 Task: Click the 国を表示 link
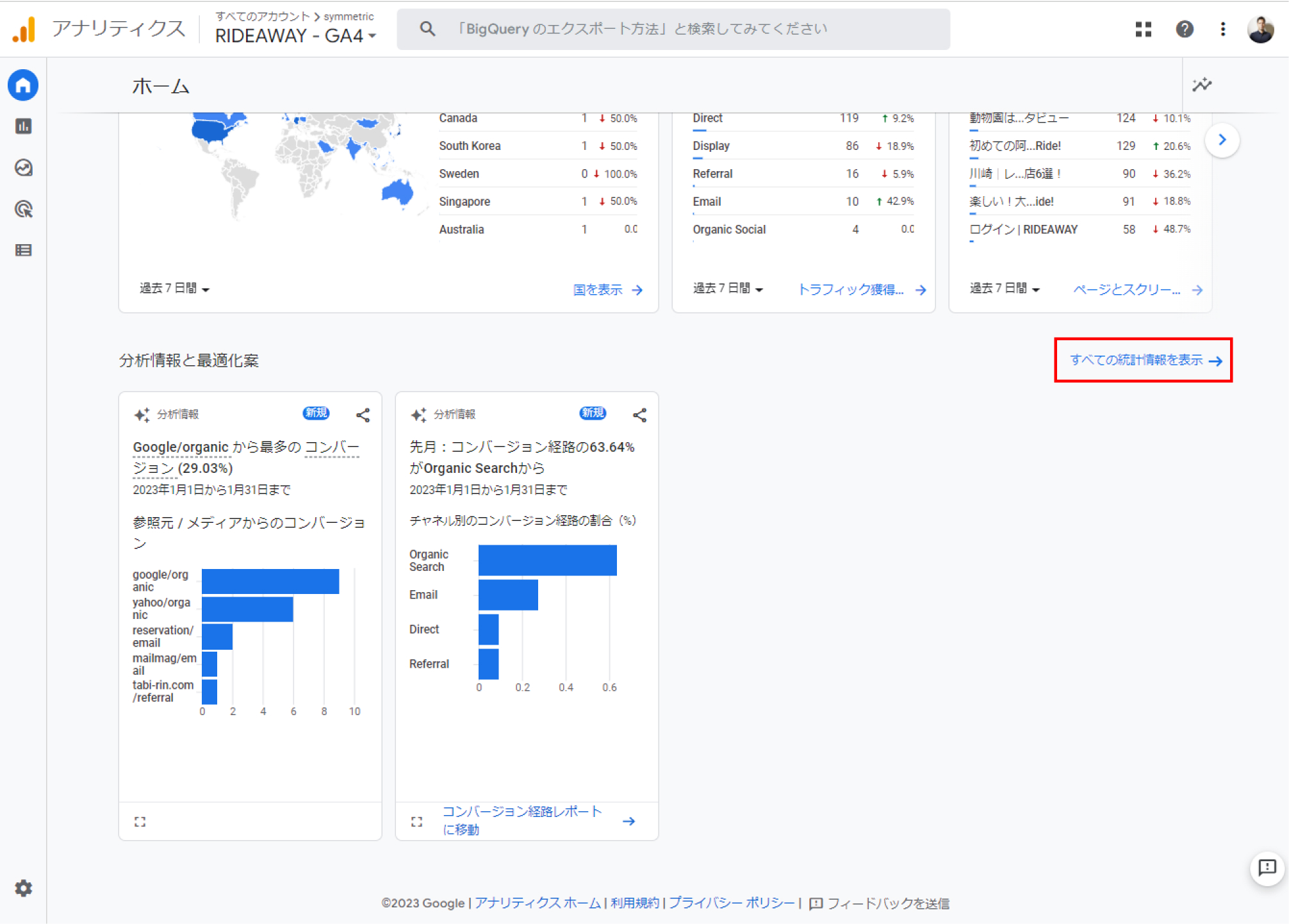598,290
